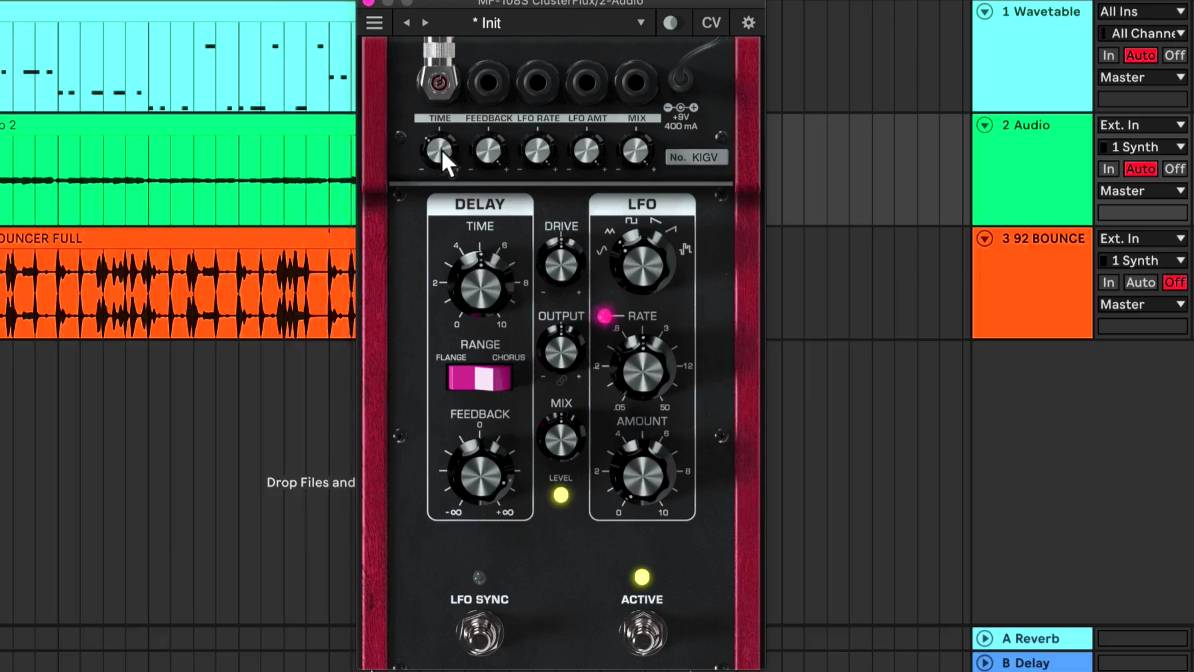Image resolution: width=1194 pixels, height=672 pixels.
Task: Click the LFO waveform selector knob
Action: [x=643, y=264]
